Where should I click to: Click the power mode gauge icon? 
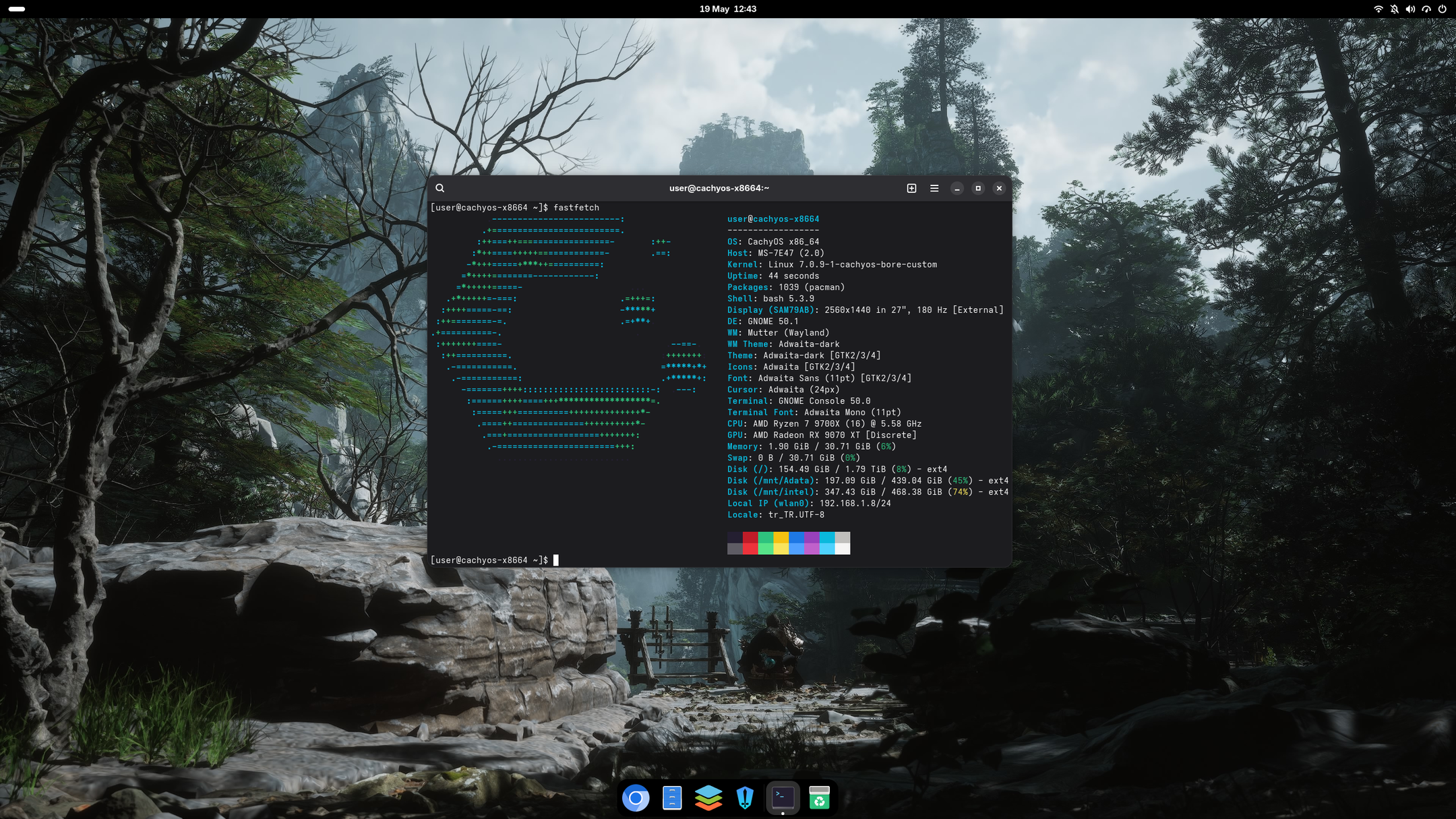coord(1426,9)
